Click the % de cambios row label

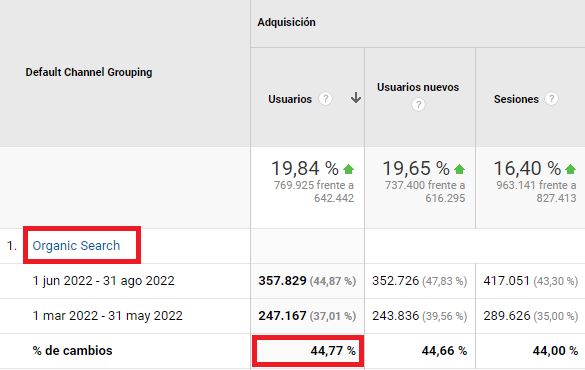pyautogui.click(x=72, y=351)
